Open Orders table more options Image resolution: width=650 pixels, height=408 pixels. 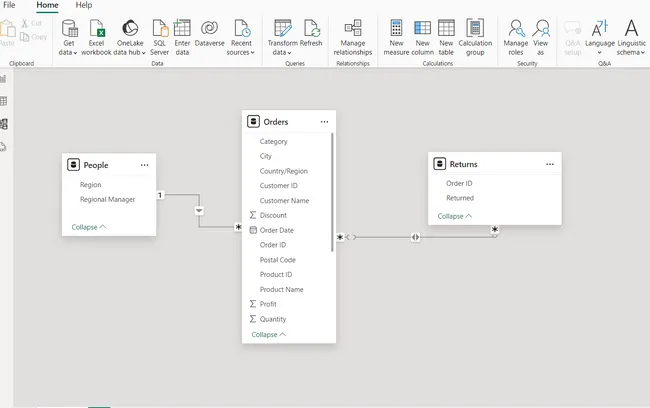(x=324, y=122)
